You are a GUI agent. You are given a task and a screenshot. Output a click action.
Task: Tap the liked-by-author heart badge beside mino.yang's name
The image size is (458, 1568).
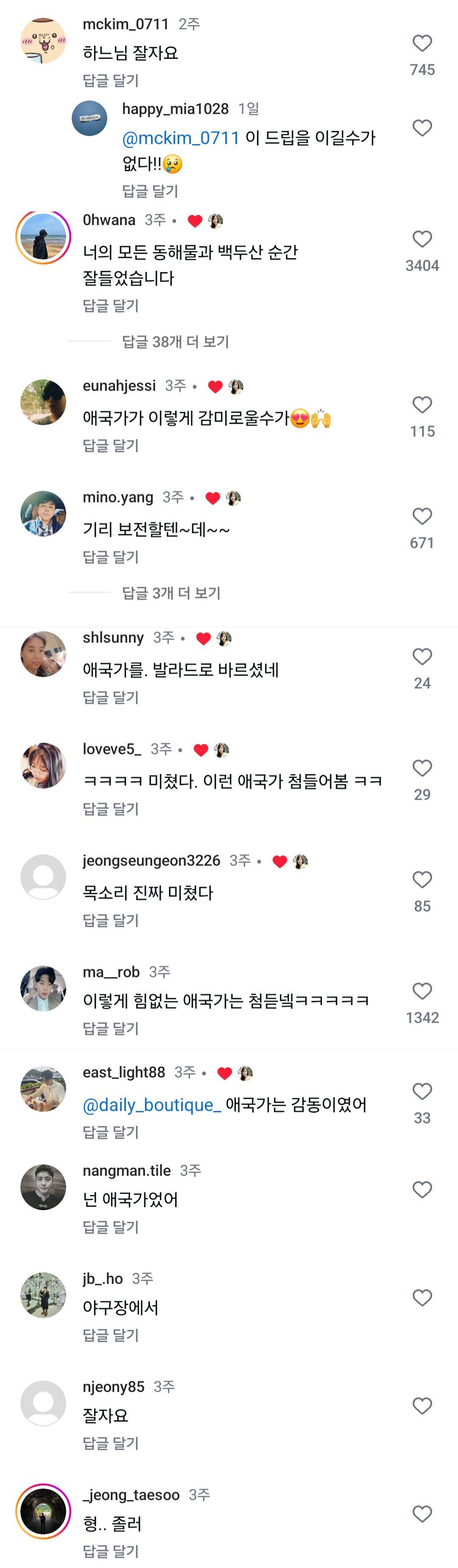click(x=212, y=497)
